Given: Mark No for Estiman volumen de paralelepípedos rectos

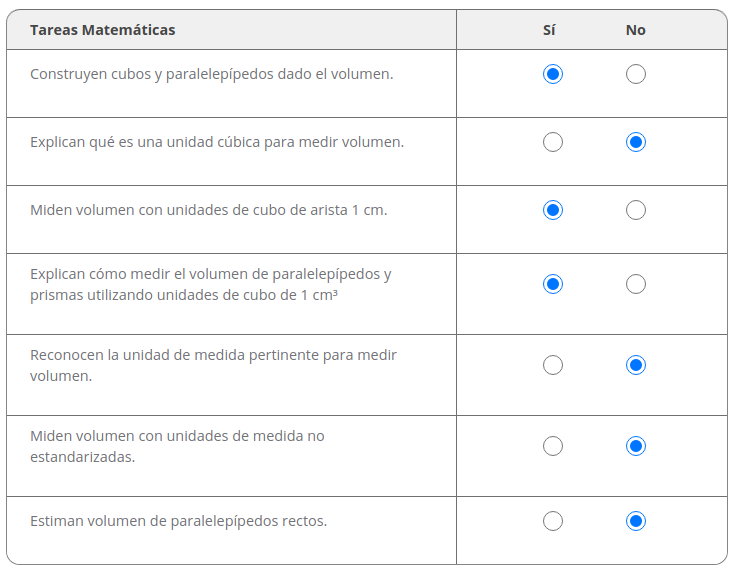Looking at the screenshot, I should 635,521.
